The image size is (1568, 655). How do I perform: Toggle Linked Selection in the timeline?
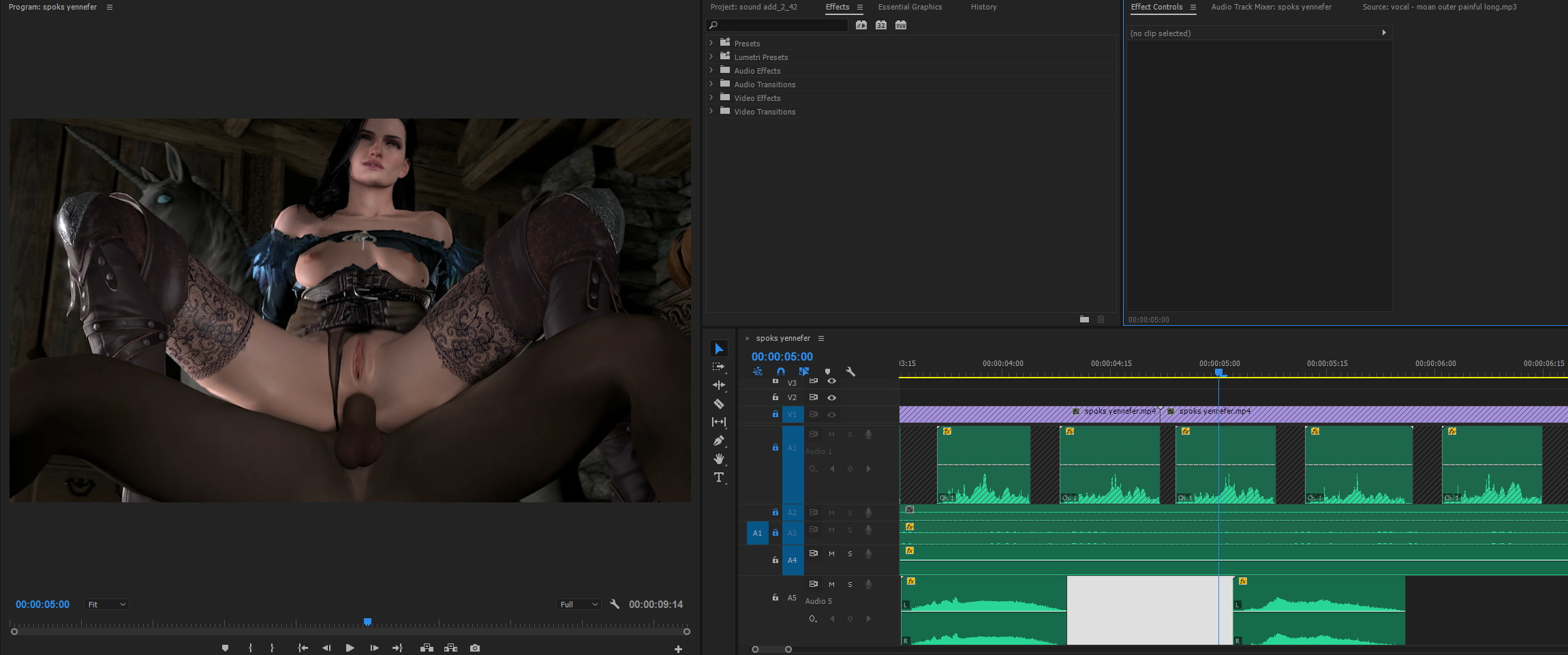point(804,371)
